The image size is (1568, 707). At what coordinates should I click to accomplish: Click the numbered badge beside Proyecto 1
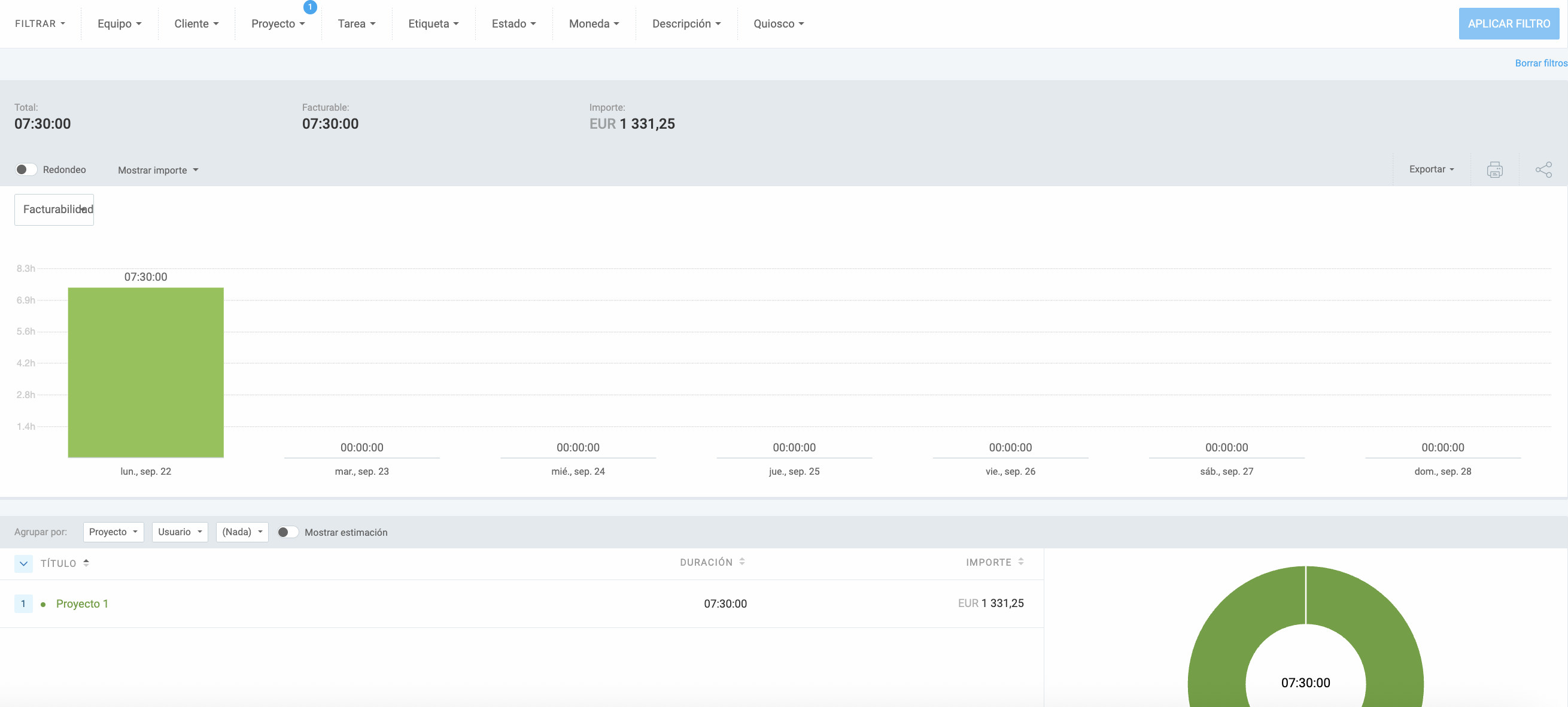23,603
